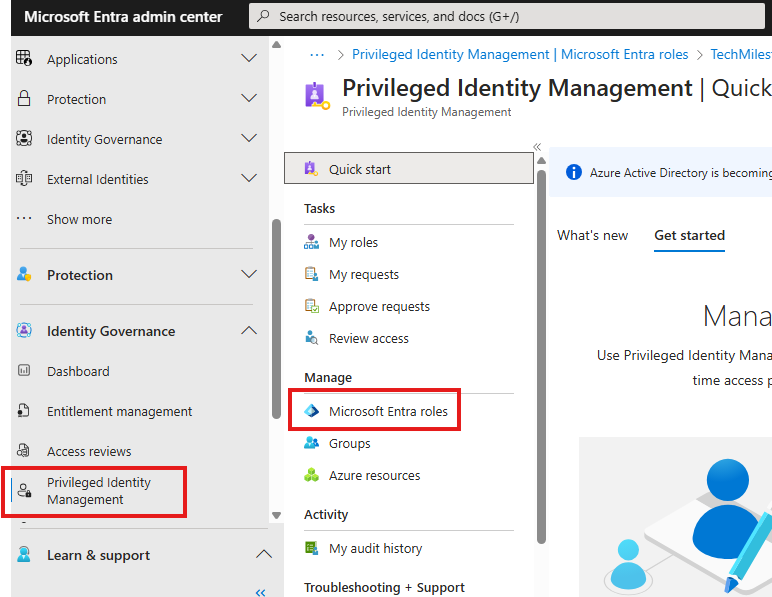Collapse the resource menu with double-chevron above Quick start
The height and width of the screenshot is (597, 772).
537,147
